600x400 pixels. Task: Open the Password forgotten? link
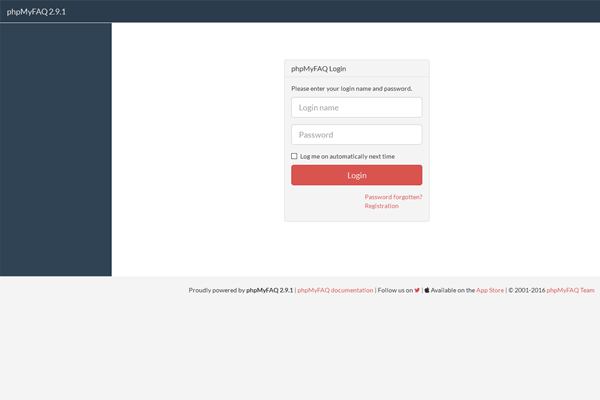(x=393, y=197)
